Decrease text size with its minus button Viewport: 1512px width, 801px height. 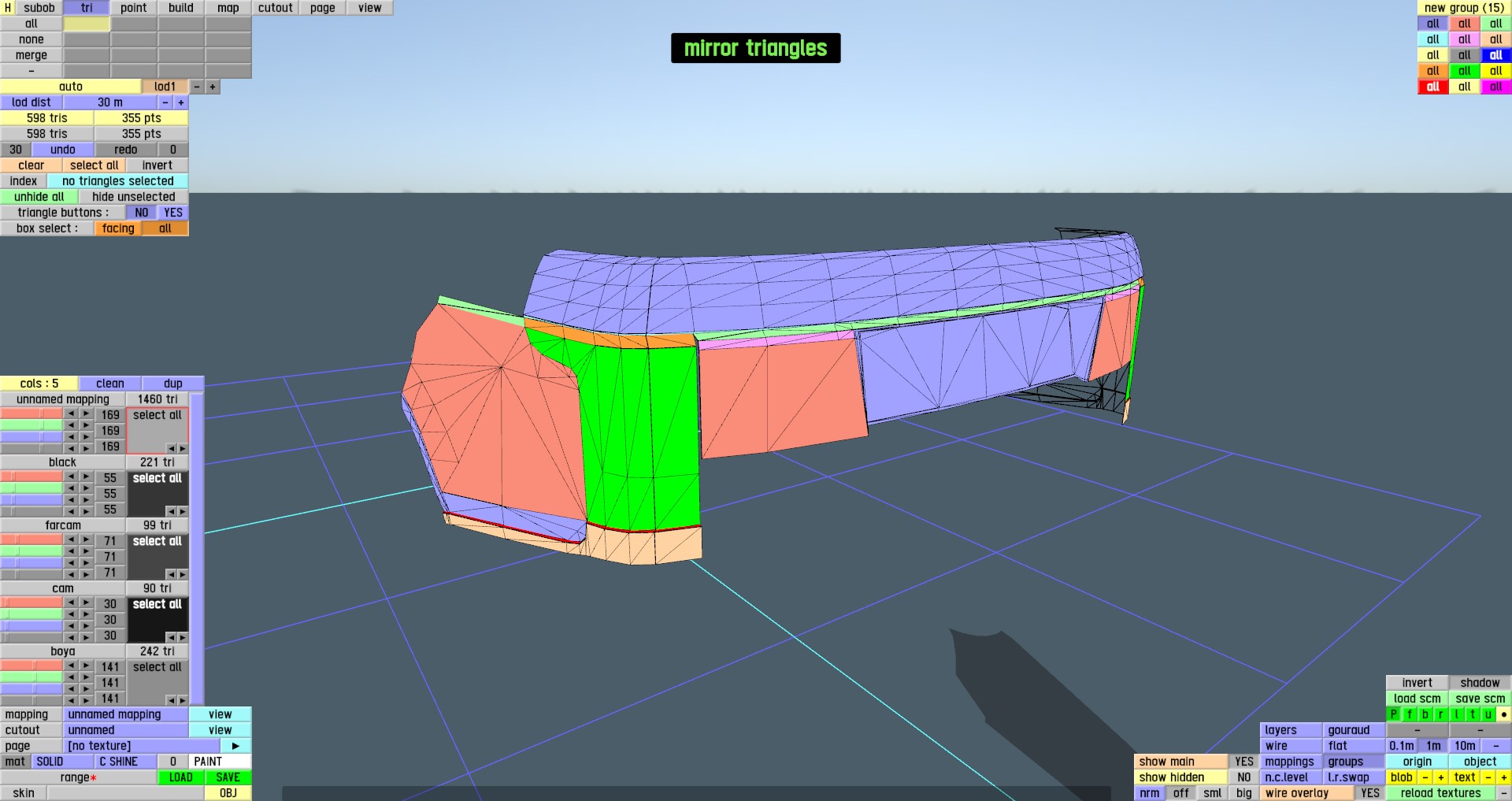1488,777
